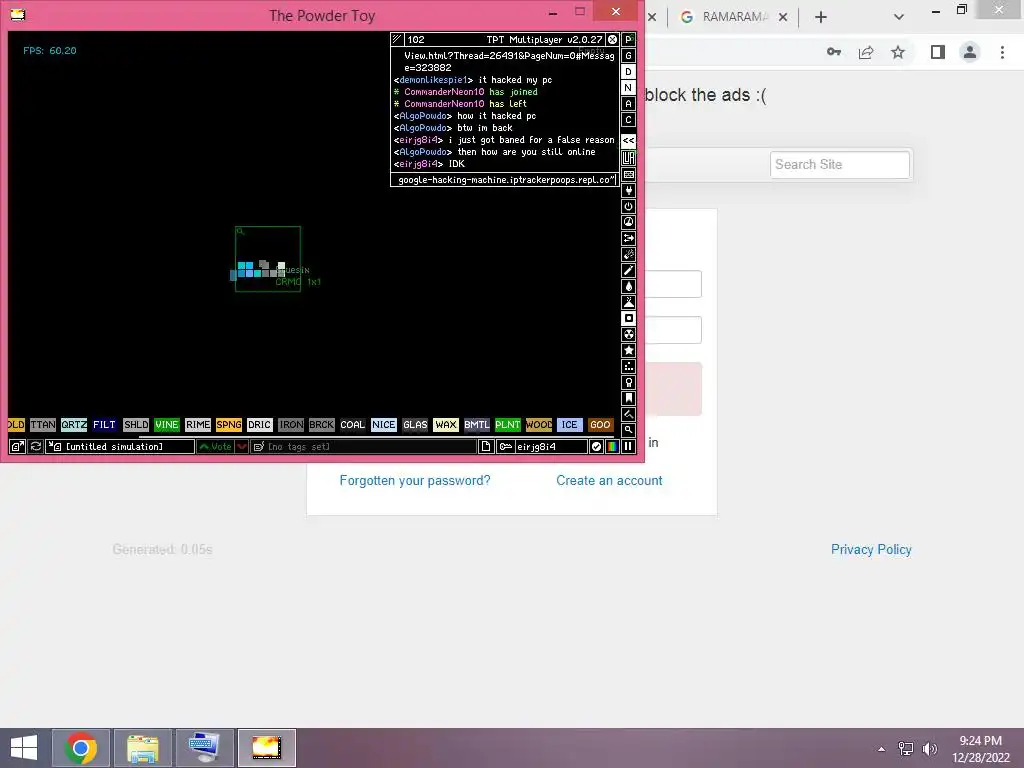This screenshot has width=1024, height=768.
Task: Select the IRON element
Action: point(291,425)
